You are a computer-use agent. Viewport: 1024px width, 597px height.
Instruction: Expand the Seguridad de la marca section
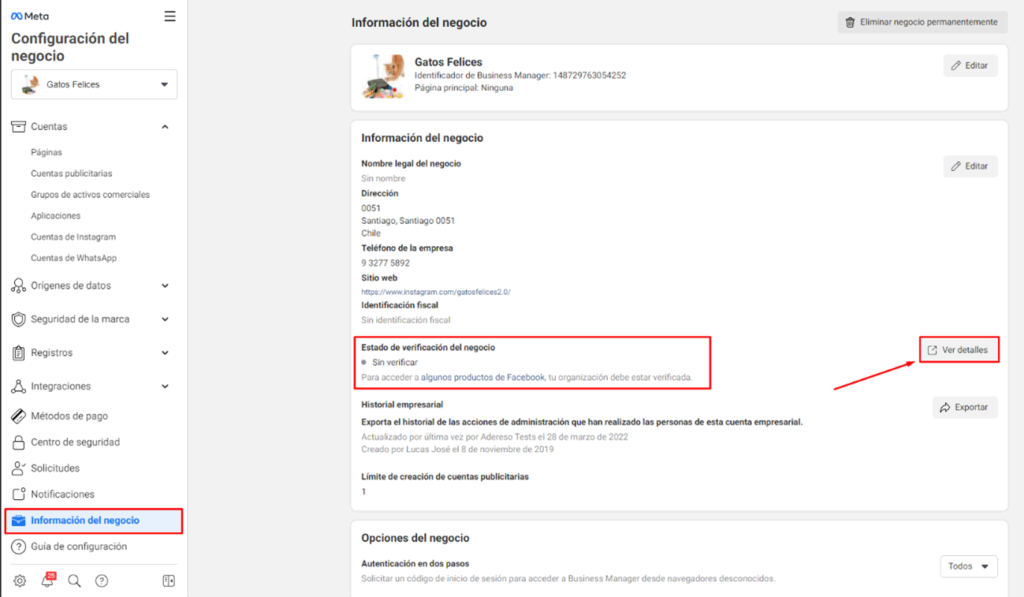(x=165, y=319)
